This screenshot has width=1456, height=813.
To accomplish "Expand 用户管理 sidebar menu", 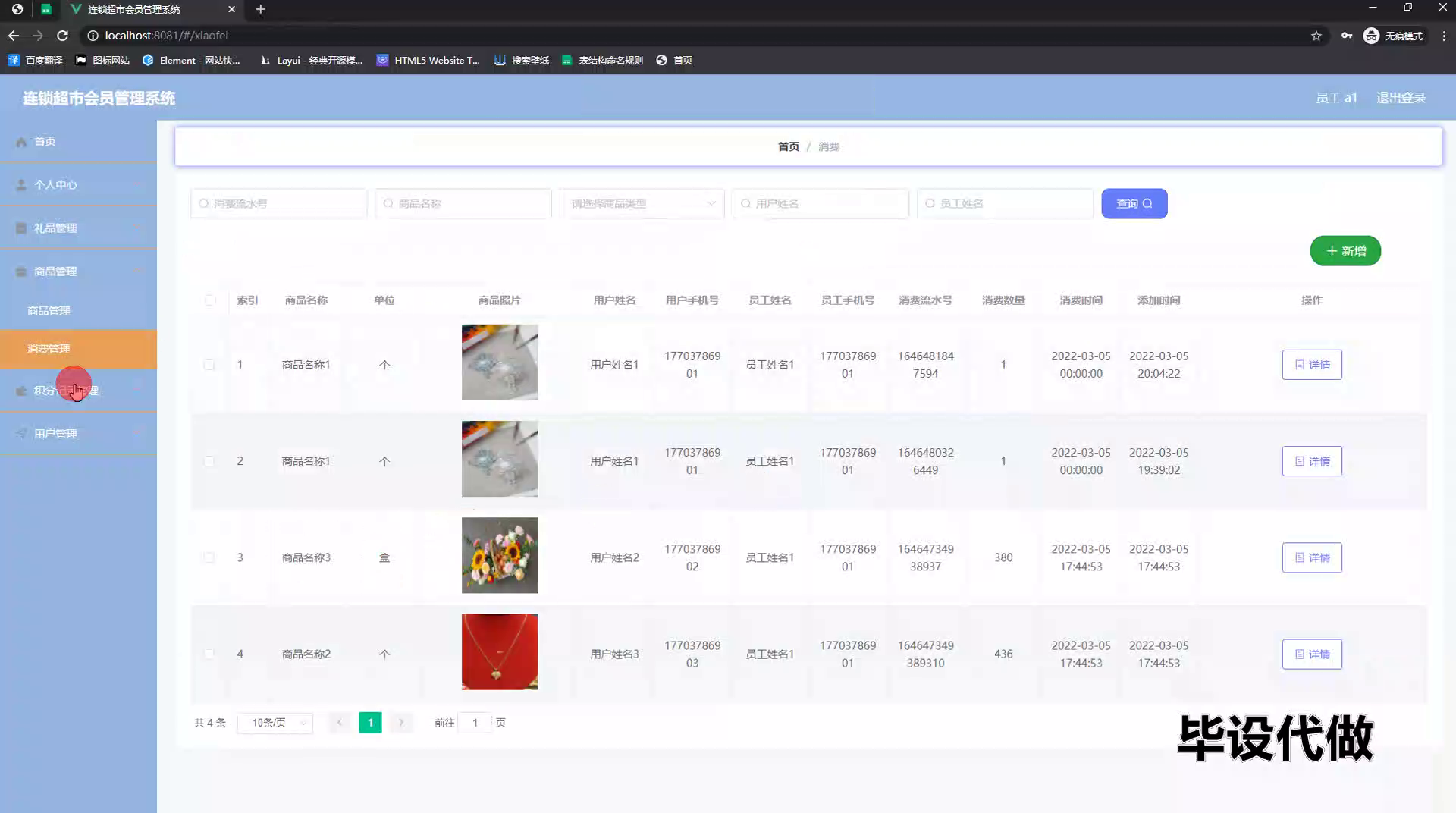I will (79, 434).
